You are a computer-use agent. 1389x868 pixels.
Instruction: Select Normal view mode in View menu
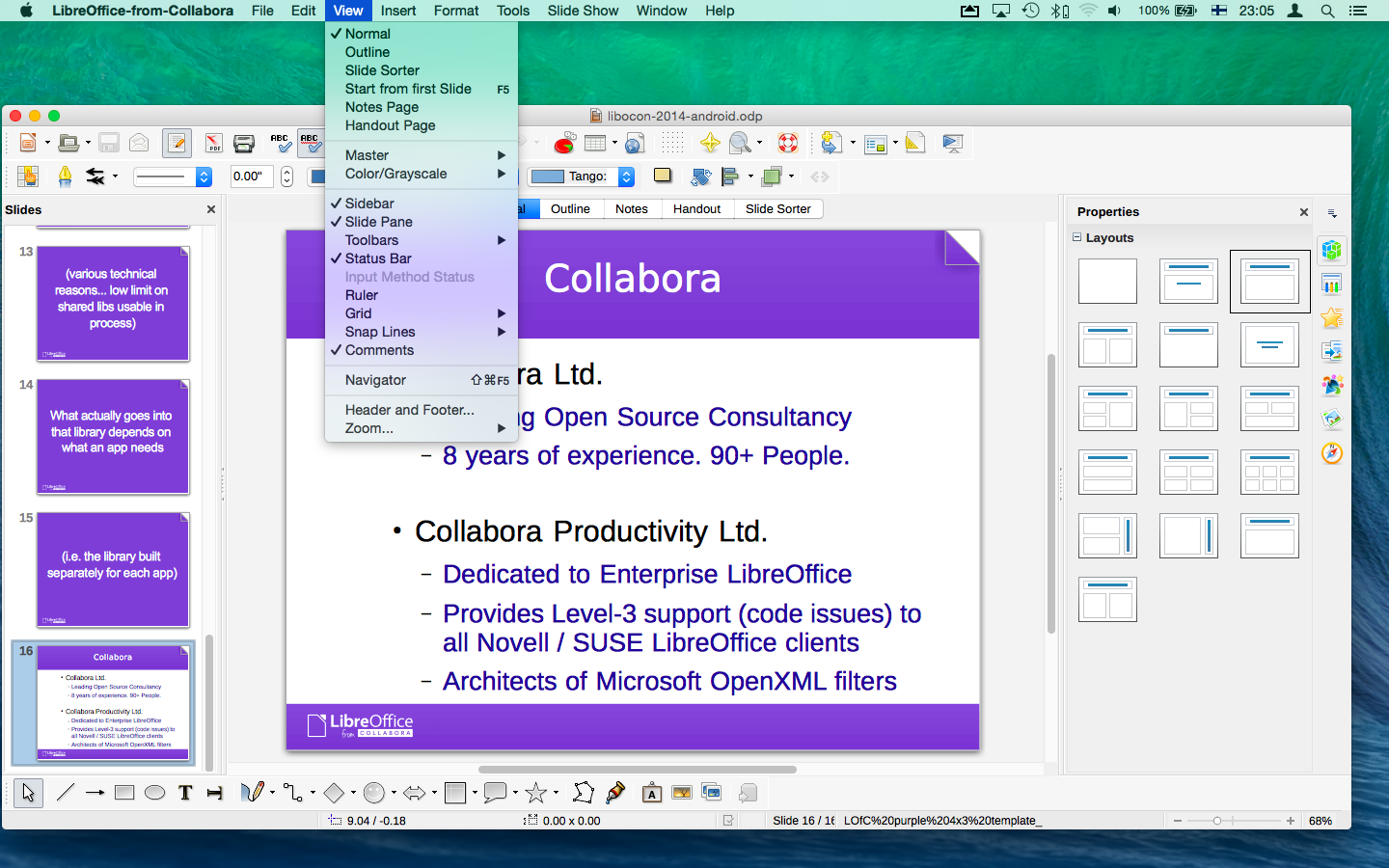coord(422,34)
